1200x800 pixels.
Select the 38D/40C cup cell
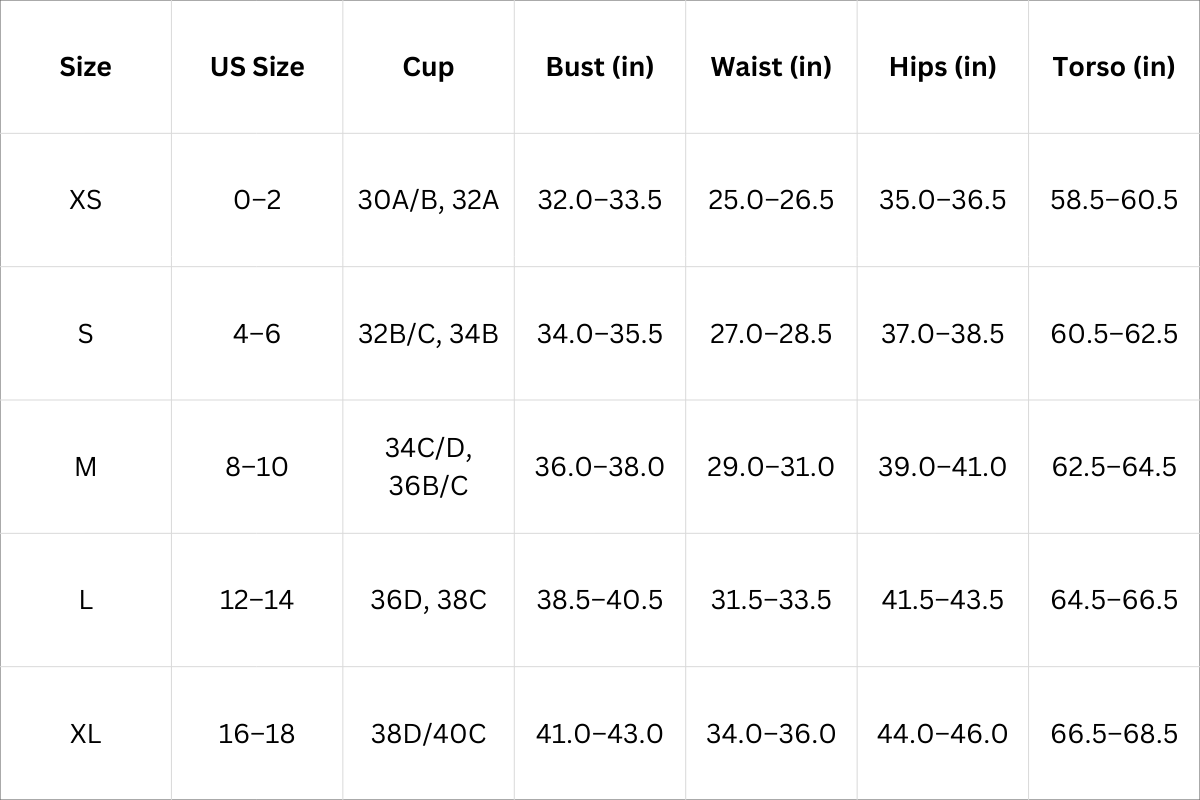coord(428,734)
